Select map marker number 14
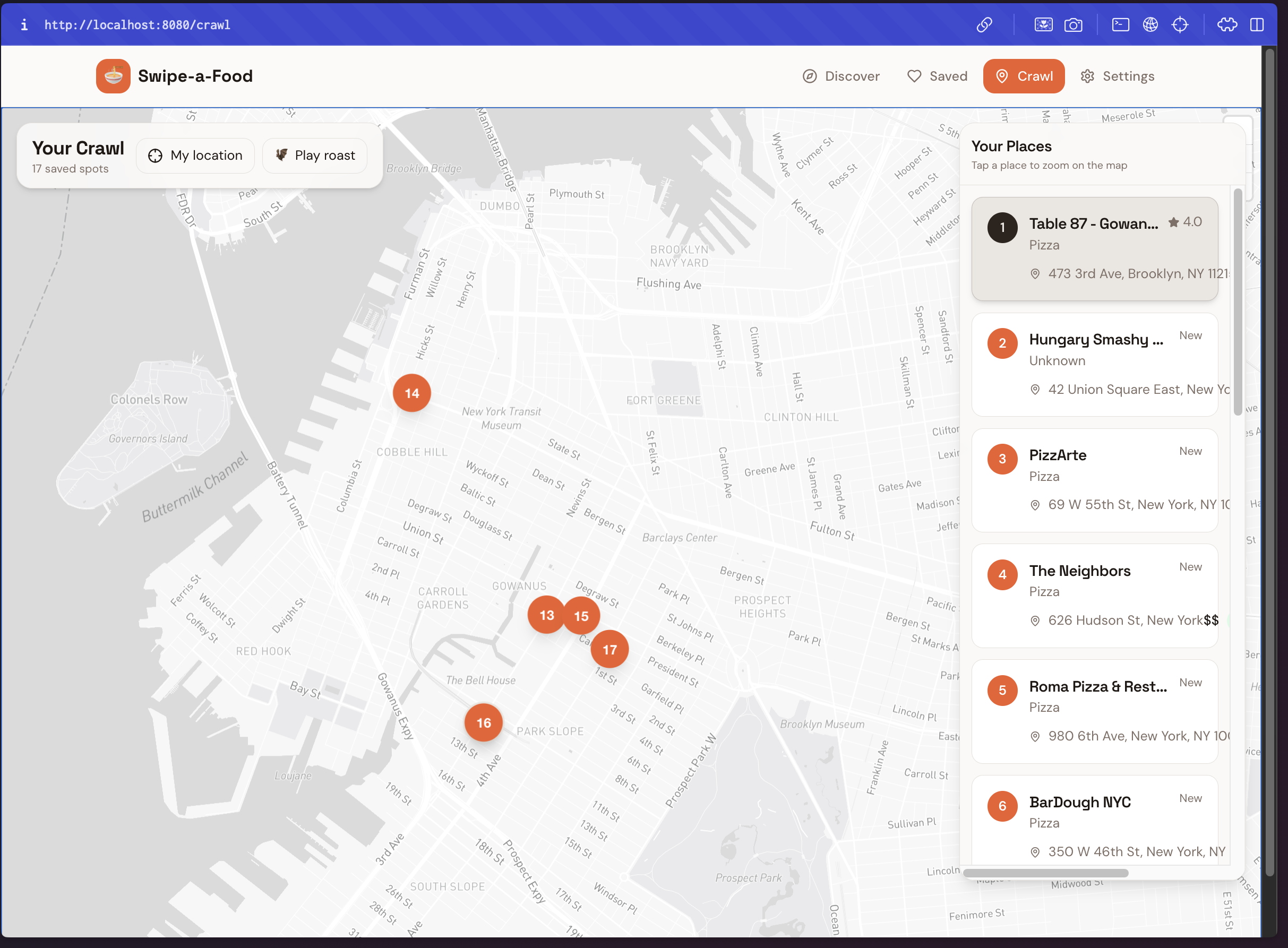 [411, 393]
